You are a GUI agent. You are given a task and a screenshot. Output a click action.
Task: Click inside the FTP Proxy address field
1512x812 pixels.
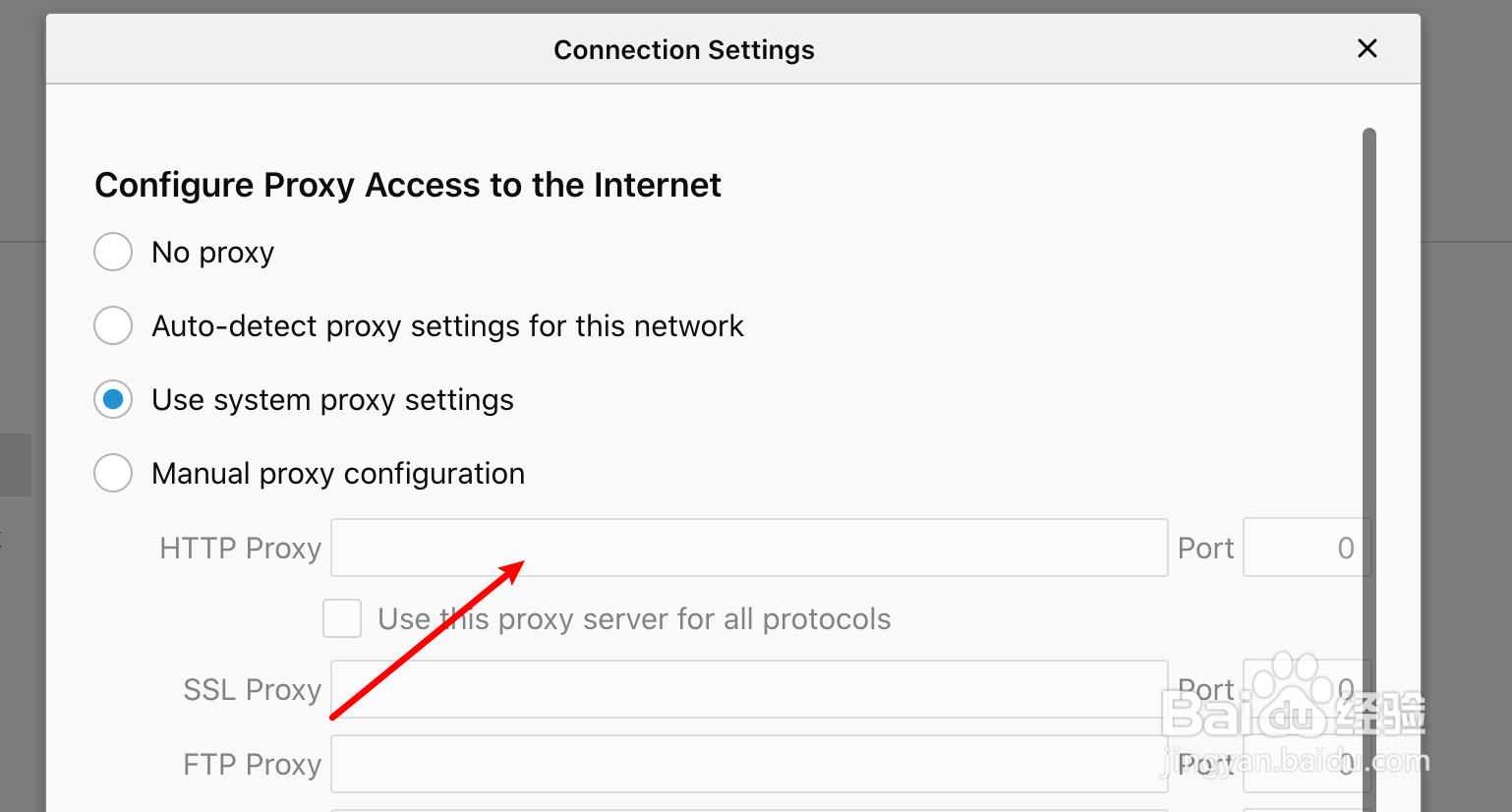coord(748,764)
